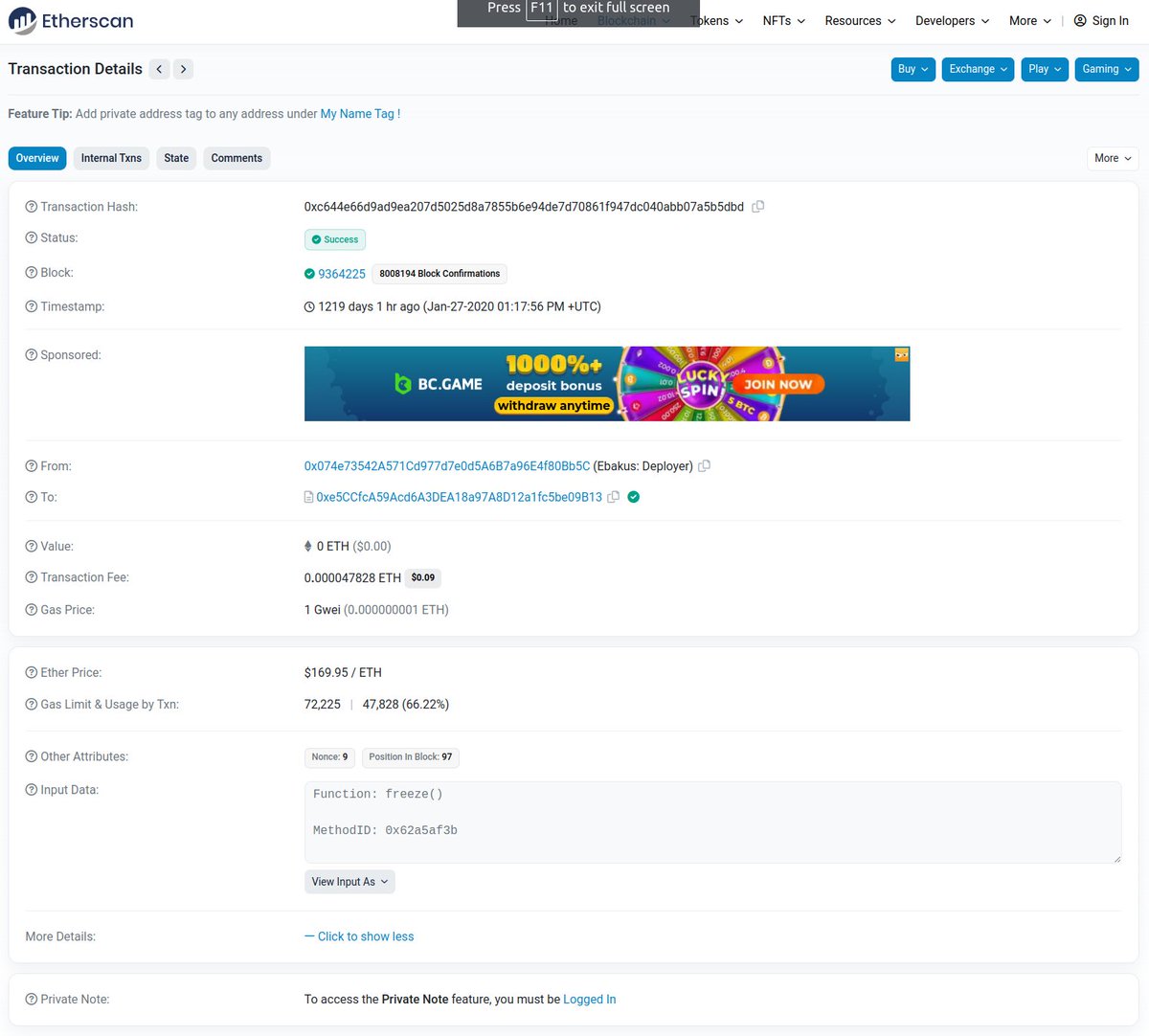
Task: Click help icon beside Gas Price
Action: (x=32, y=610)
